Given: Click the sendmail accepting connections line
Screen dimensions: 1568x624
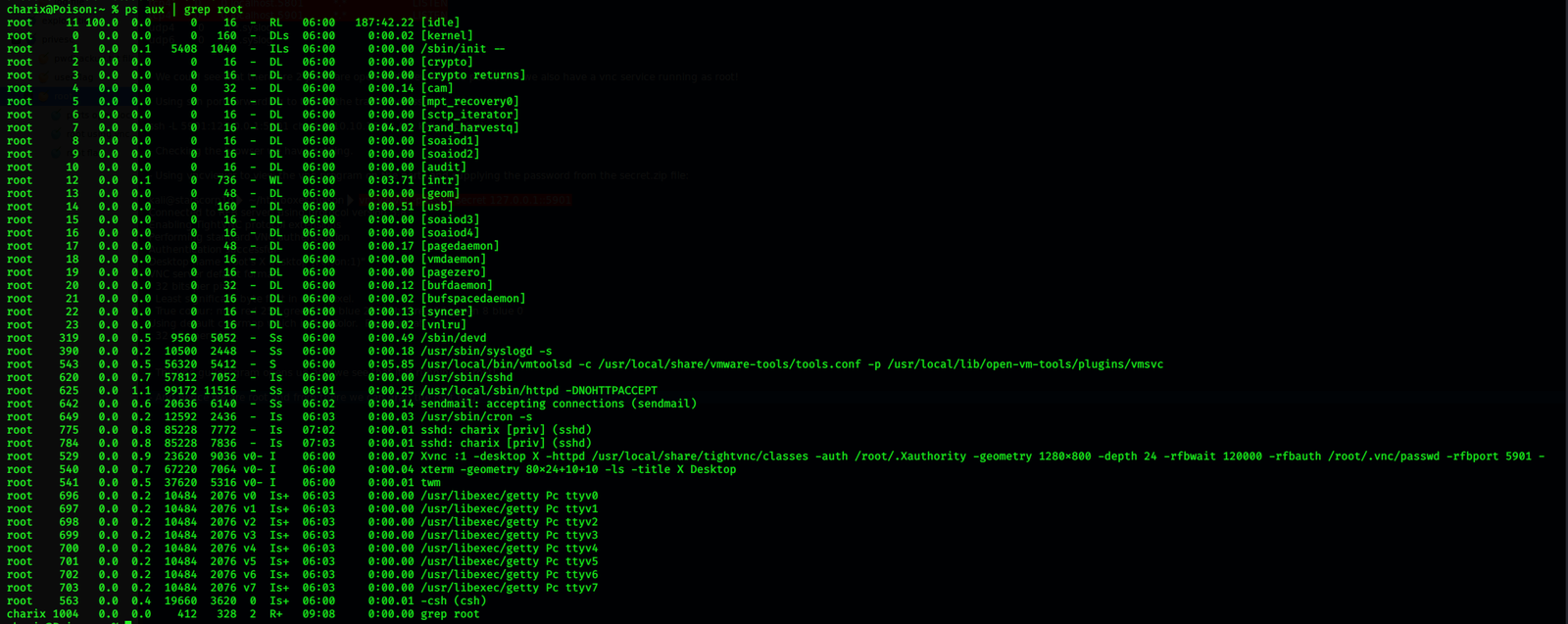Looking at the screenshot, I should (559, 404).
